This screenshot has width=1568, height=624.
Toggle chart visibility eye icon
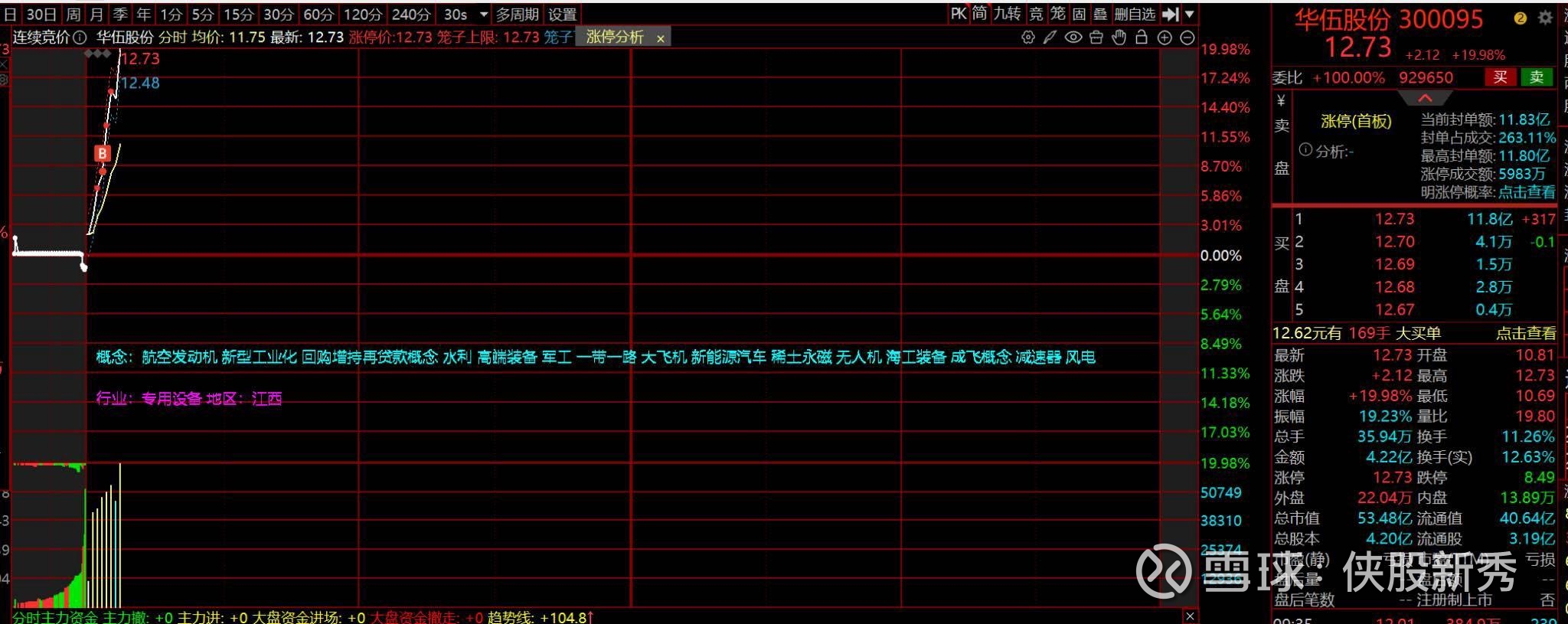pos(1073,37)
